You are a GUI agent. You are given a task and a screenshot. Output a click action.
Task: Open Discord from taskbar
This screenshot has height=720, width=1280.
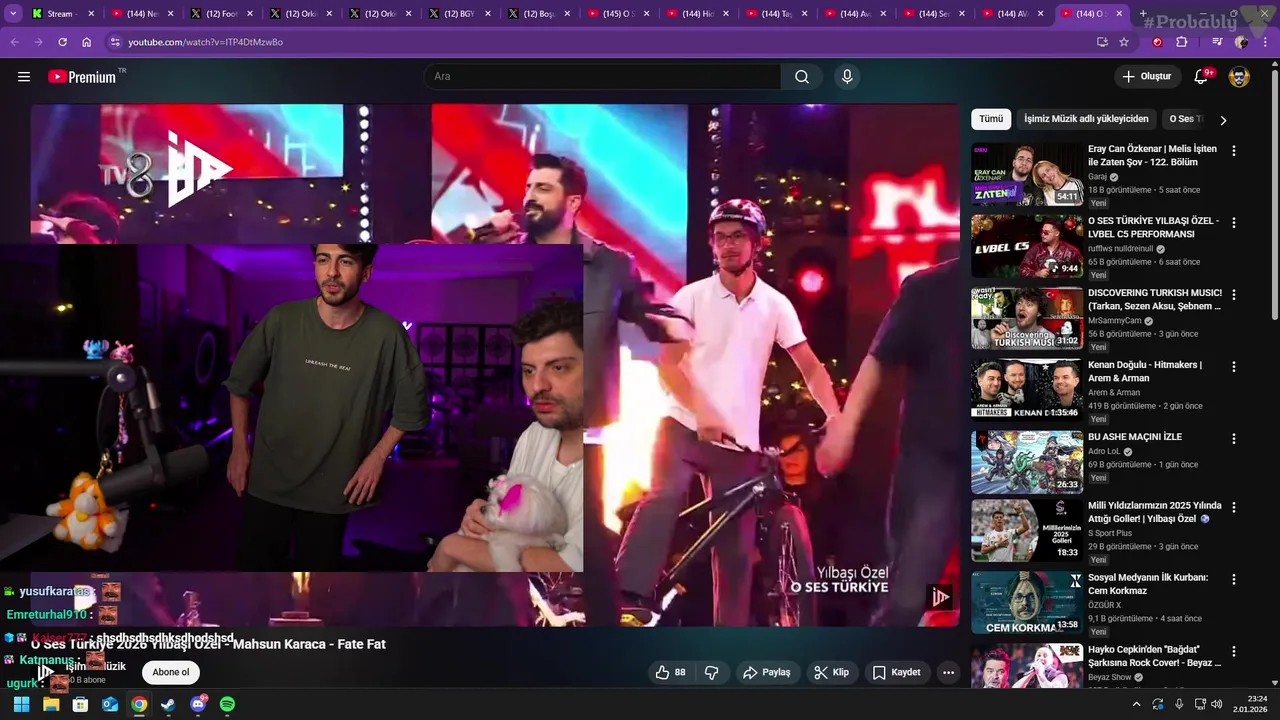(198, 704)
